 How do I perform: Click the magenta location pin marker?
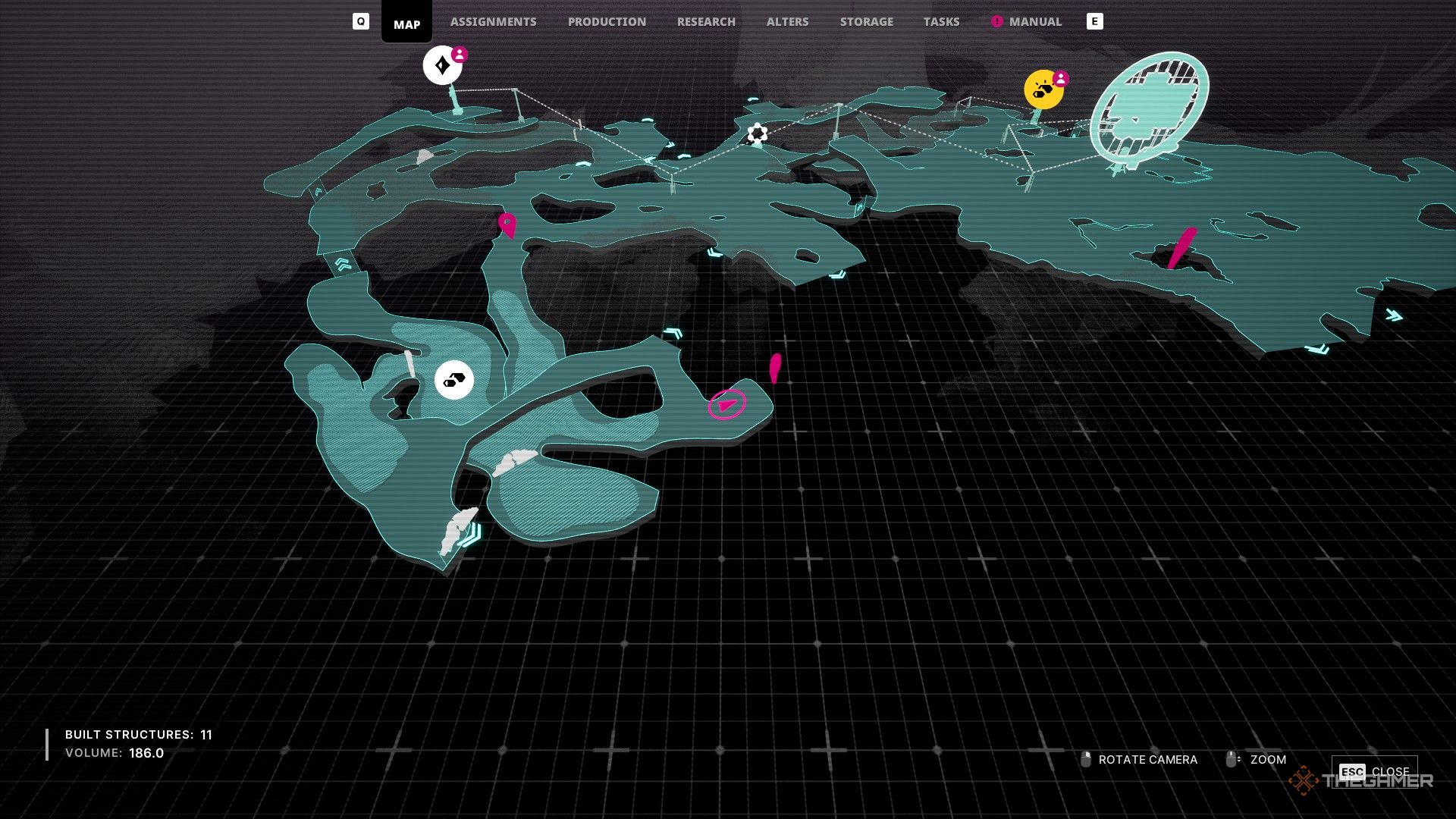coord(507,225)
